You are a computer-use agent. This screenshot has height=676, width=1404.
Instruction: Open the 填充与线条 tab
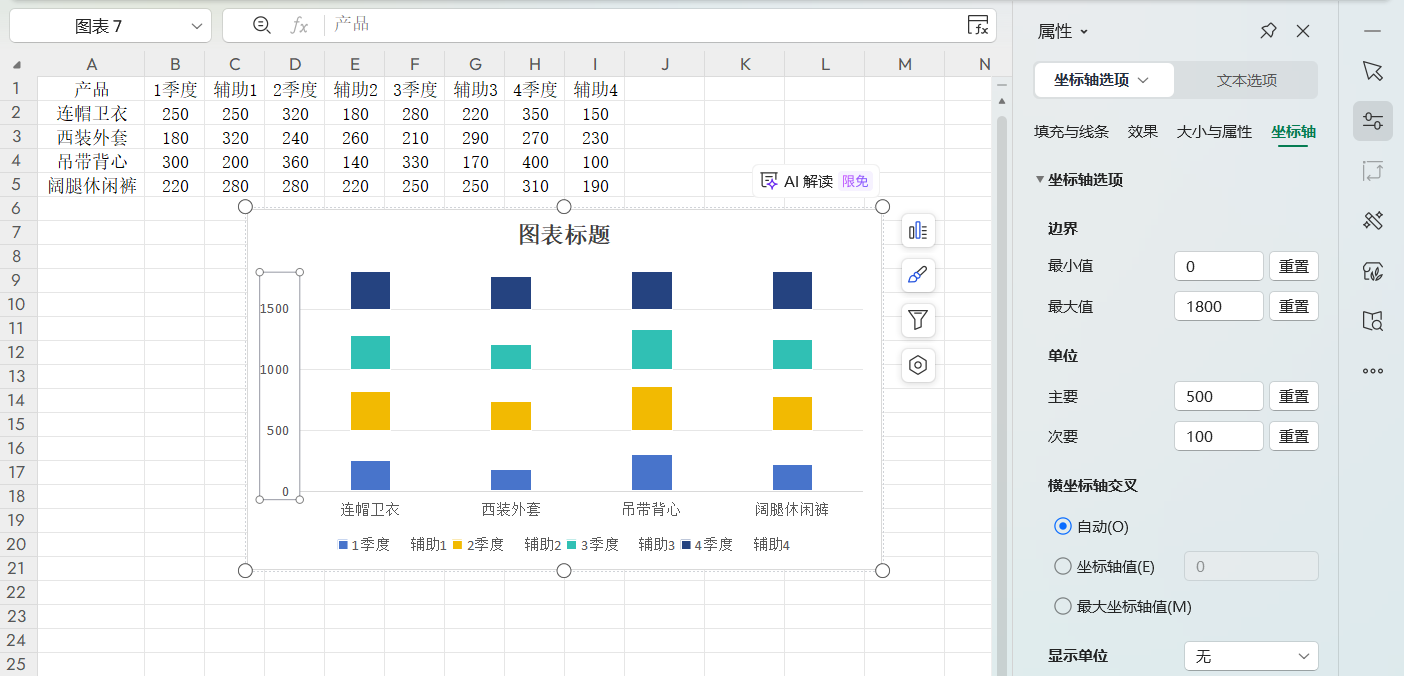tap(1072, 130)
